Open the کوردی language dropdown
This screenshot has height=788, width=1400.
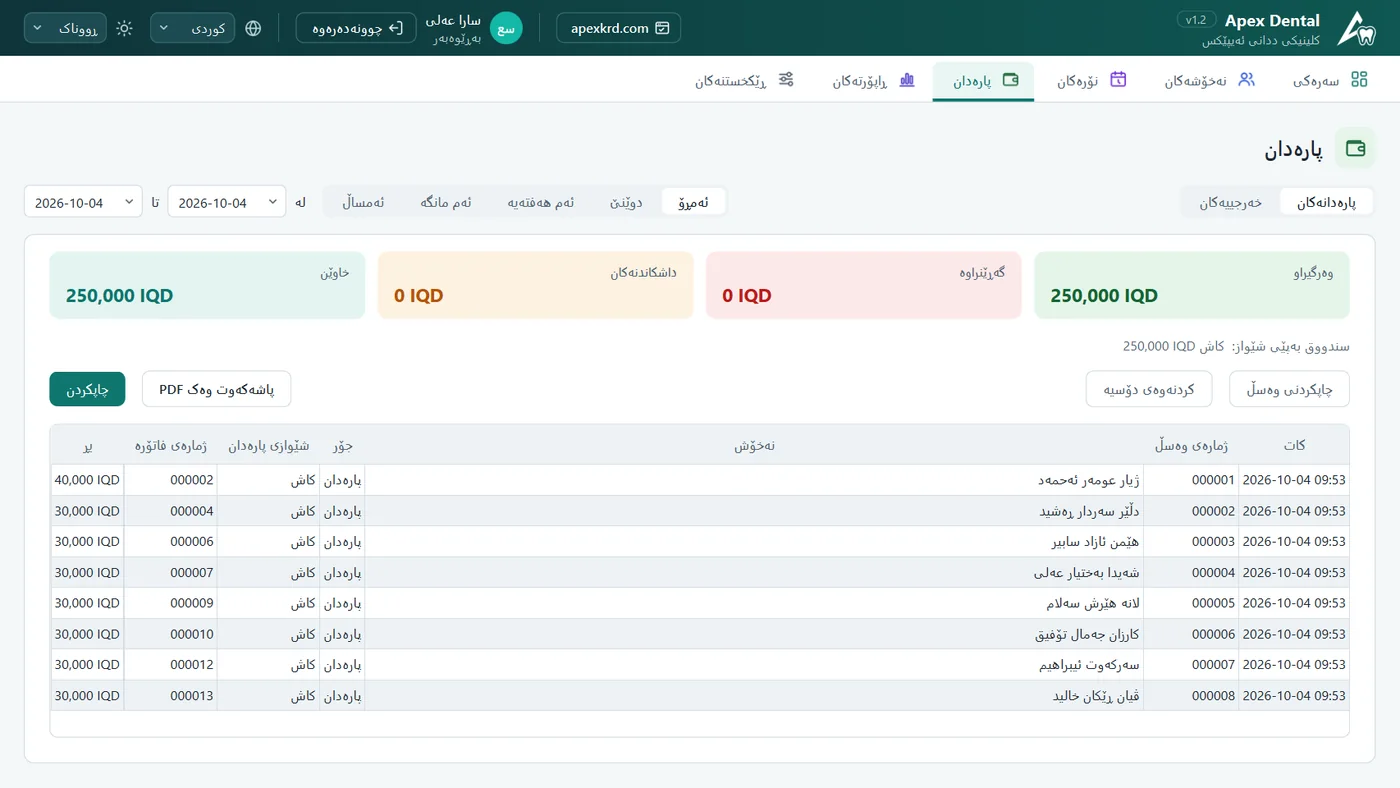192,28
